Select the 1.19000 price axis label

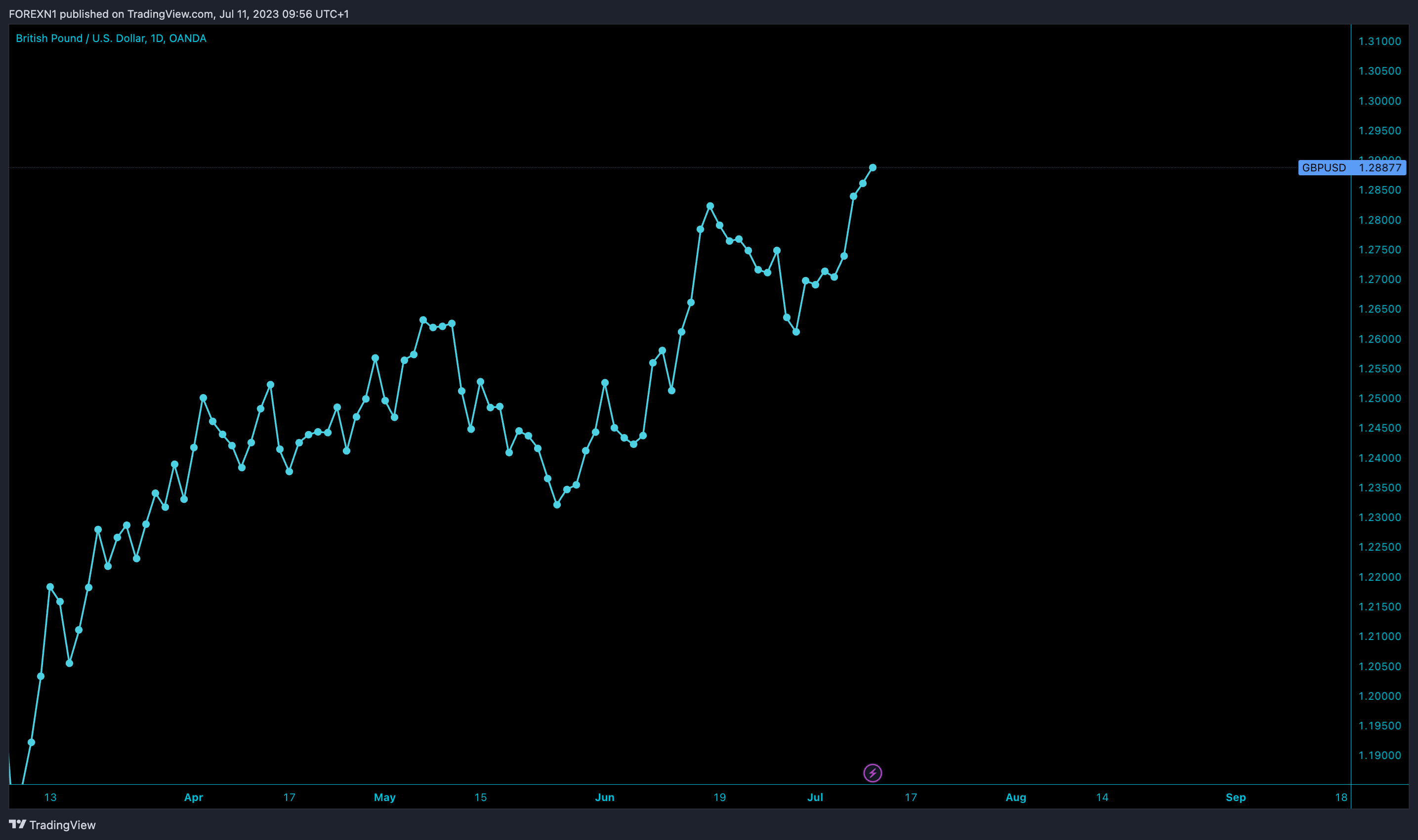1379,755
